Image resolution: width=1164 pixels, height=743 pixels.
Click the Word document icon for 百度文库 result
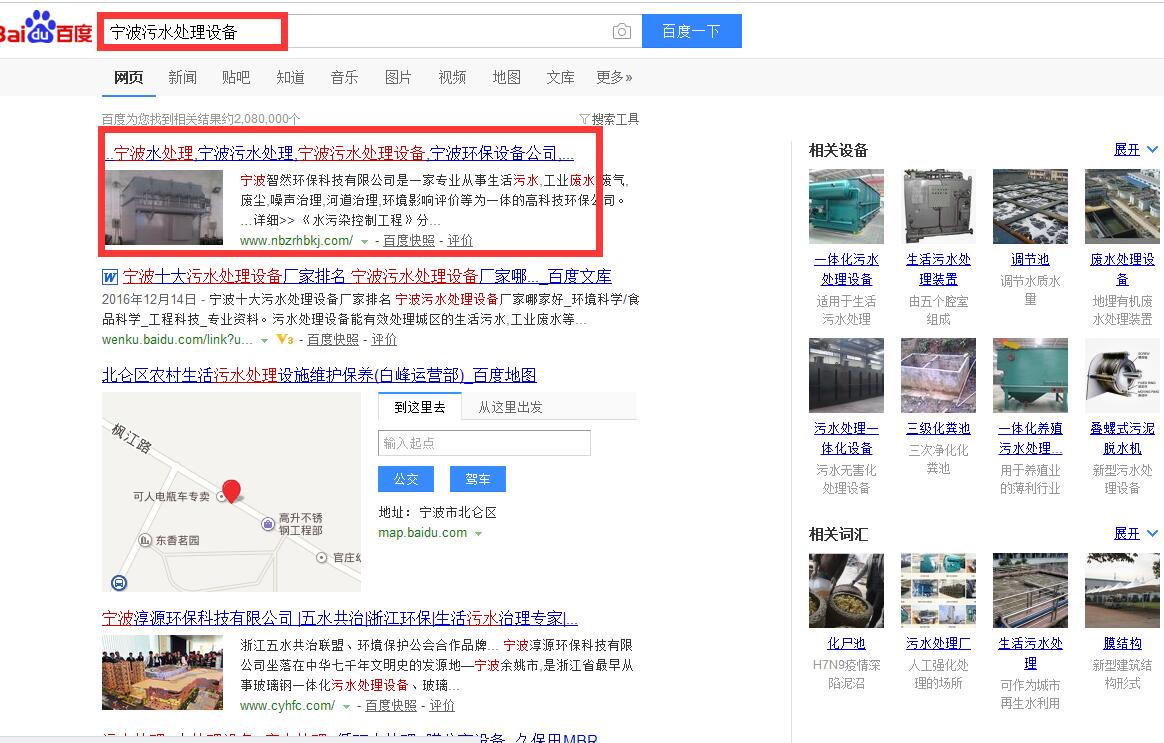110,277
